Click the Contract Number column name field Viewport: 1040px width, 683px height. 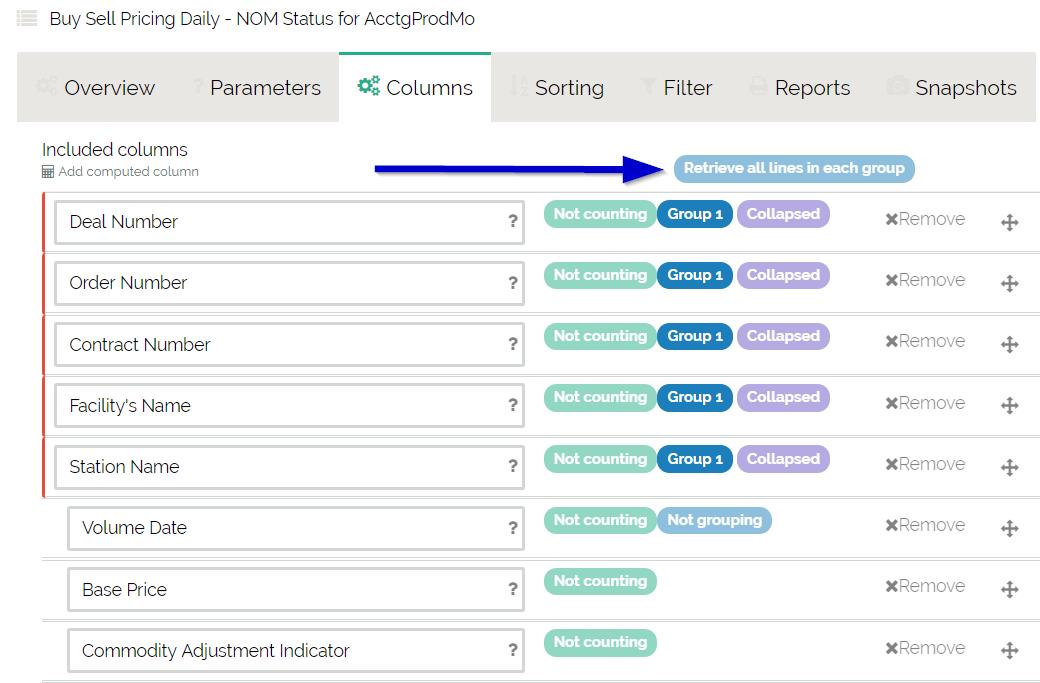(280, 344)
